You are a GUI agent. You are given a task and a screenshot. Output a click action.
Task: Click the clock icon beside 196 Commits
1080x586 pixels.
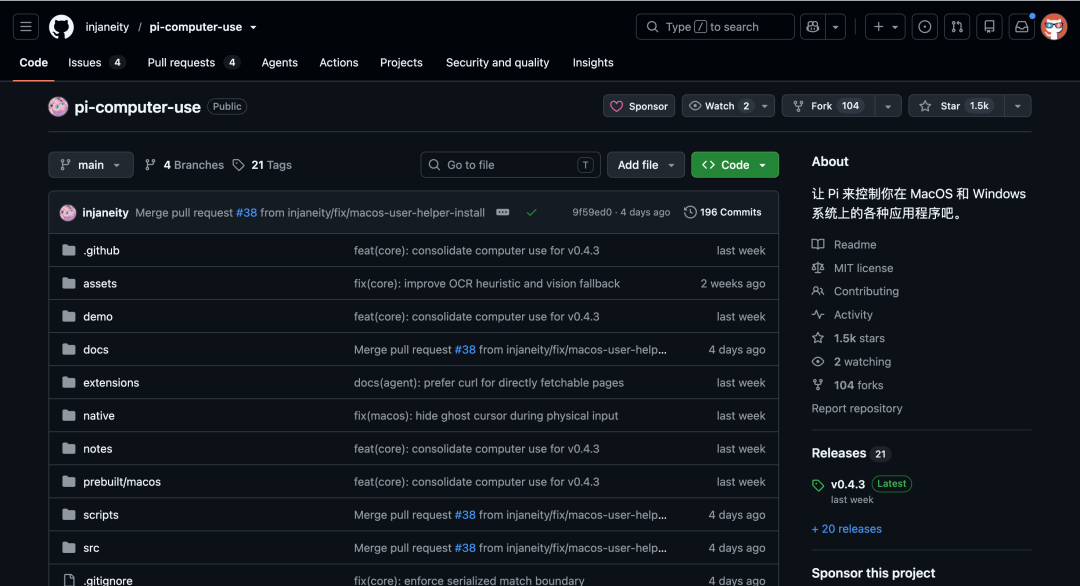689,212
